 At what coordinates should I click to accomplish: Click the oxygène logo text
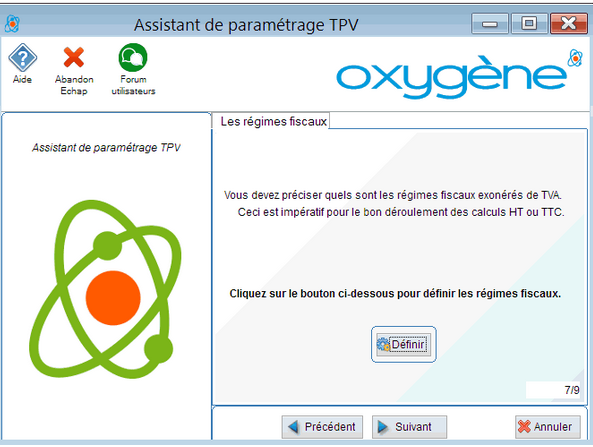point(451,78)
